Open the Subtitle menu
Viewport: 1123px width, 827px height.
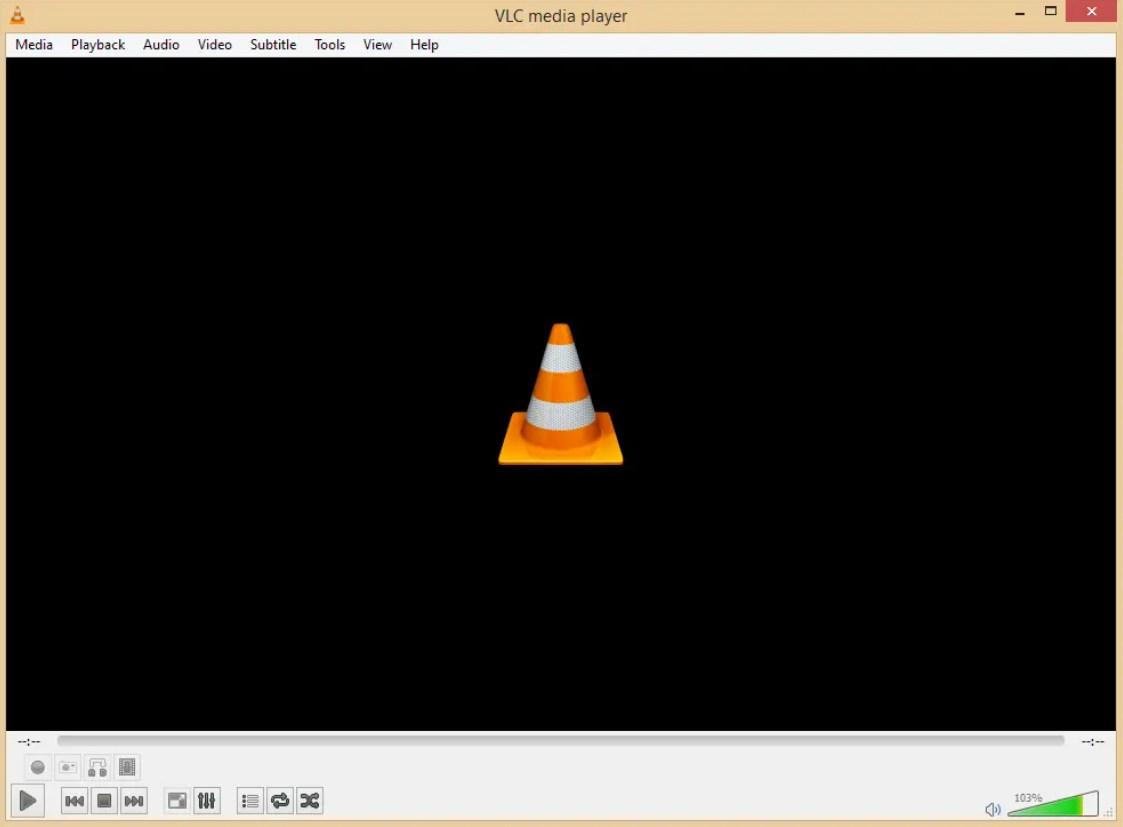point(272,44)
